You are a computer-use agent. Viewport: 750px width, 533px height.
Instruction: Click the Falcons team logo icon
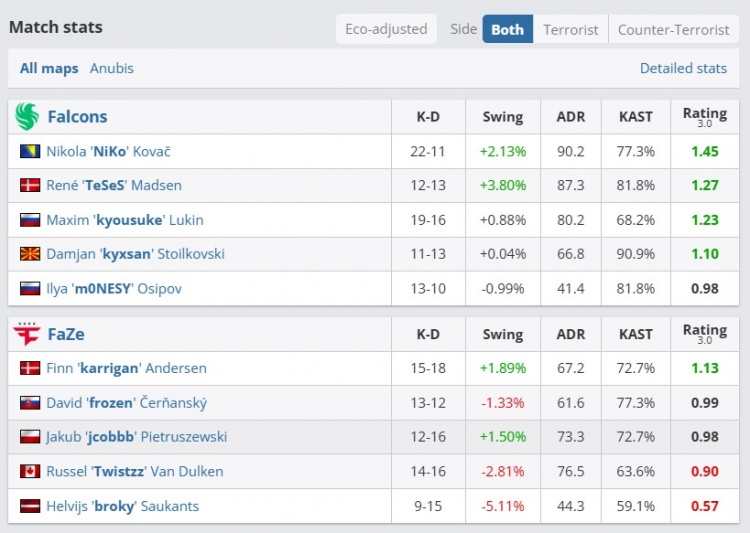(27, 117)
